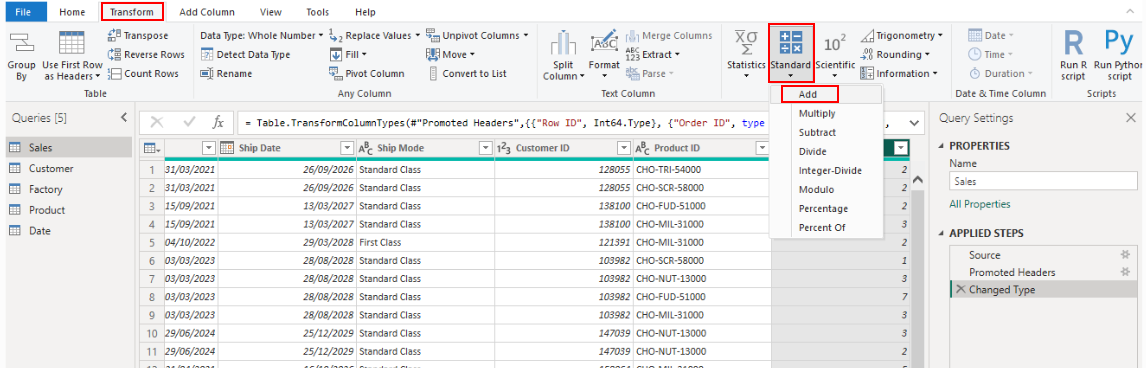Click Run R script

[x=1074, y=56]
